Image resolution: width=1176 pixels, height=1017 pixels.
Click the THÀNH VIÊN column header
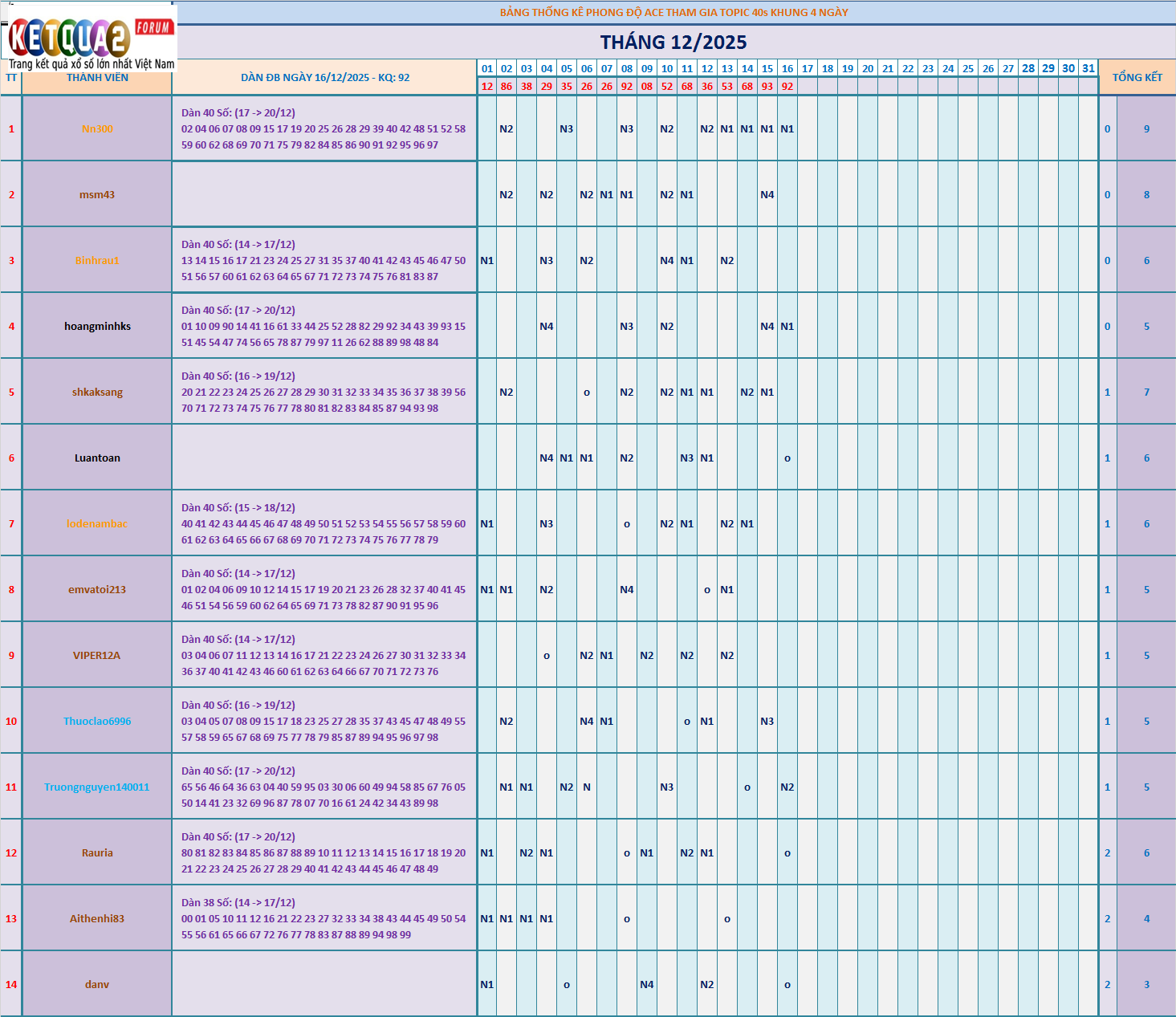[x=97, y=78]
